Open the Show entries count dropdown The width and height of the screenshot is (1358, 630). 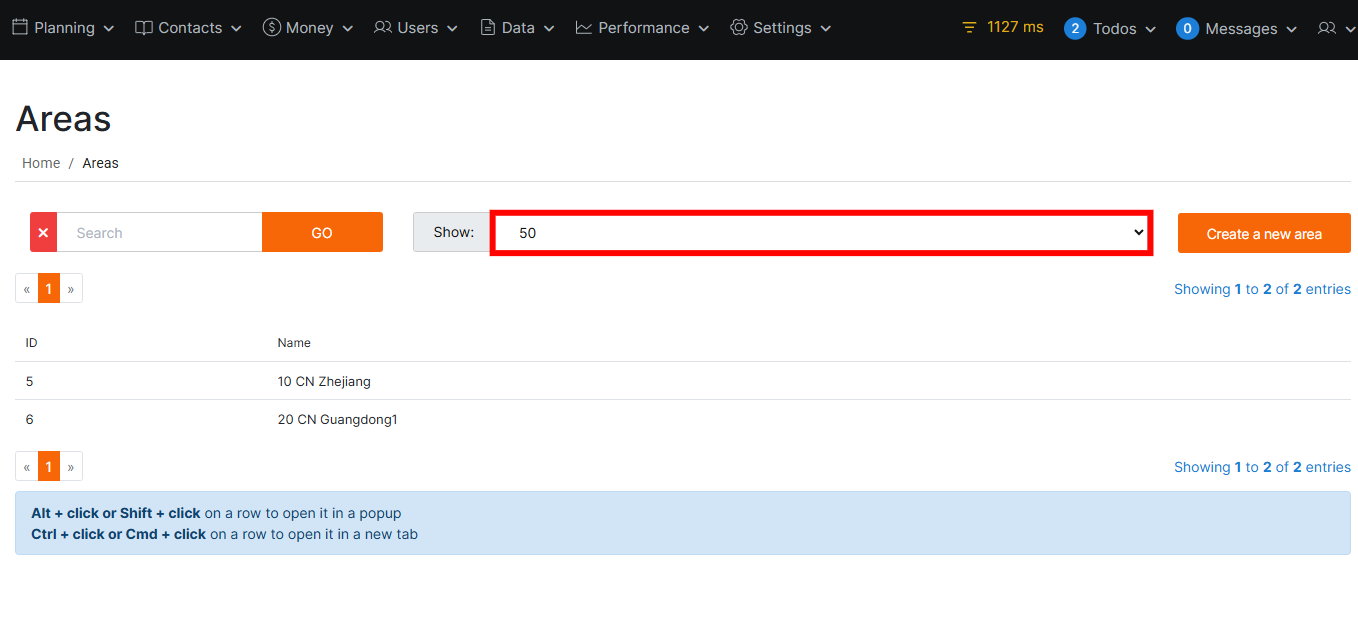(x=820, y=232)
